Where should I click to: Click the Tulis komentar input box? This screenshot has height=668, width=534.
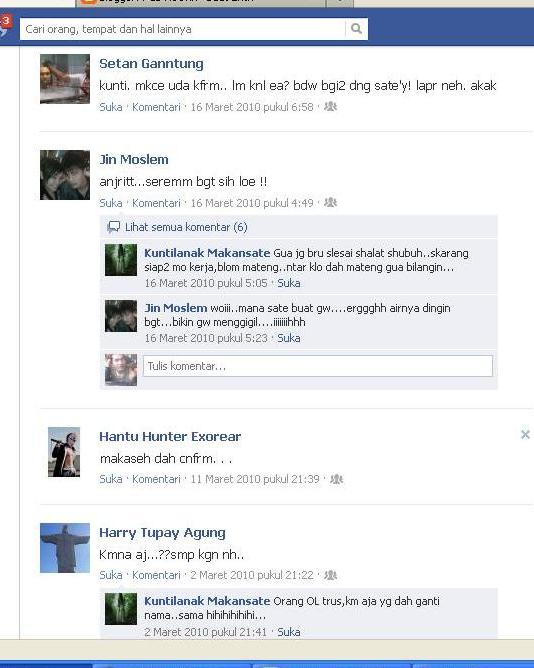(x=318, y=366)
